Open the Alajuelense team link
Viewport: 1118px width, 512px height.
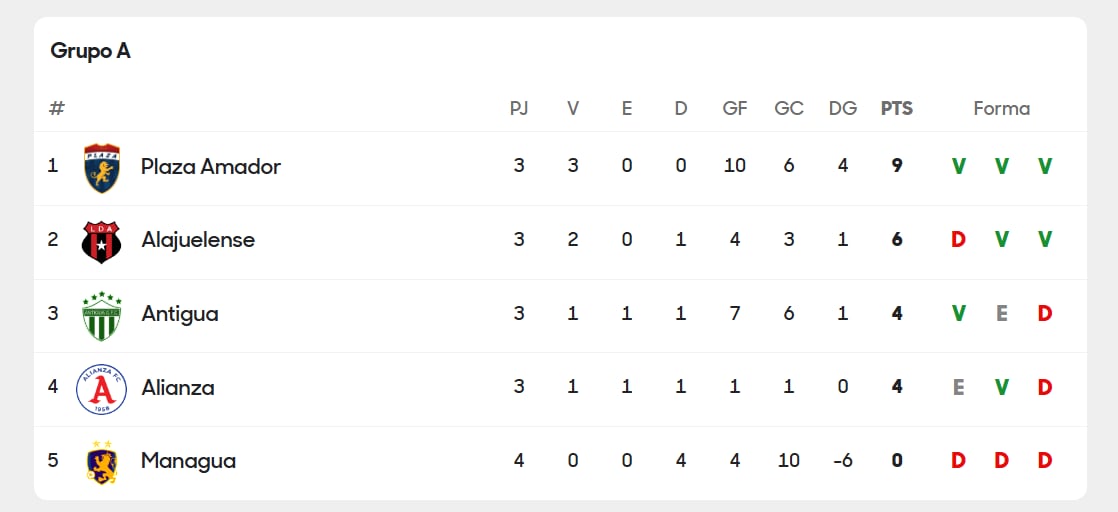[197, 240]
